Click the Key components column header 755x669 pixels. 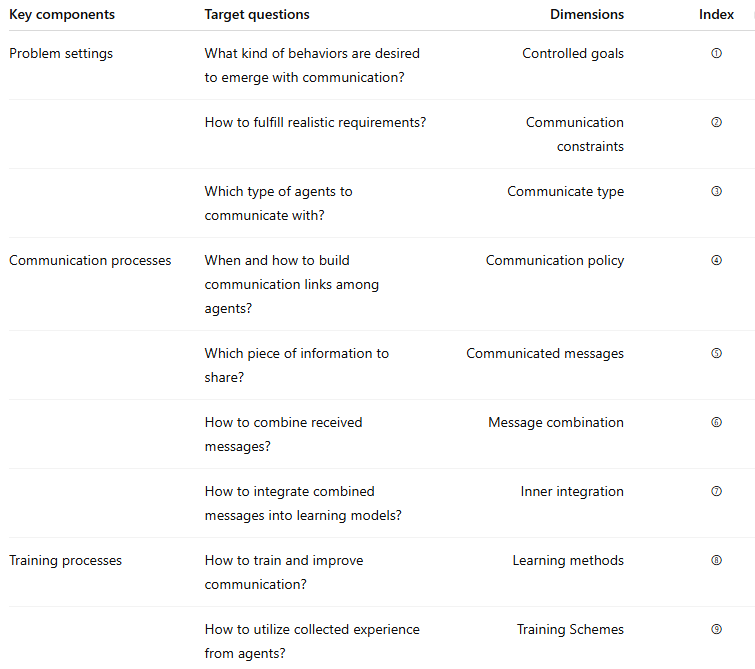coord(62,15)
